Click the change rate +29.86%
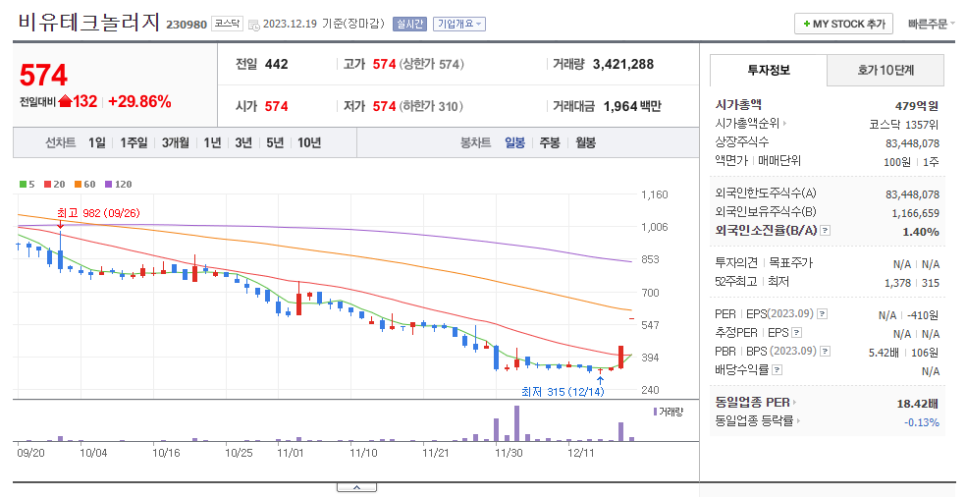The height and width of the screenshot is (497, 966). (139, 102)
